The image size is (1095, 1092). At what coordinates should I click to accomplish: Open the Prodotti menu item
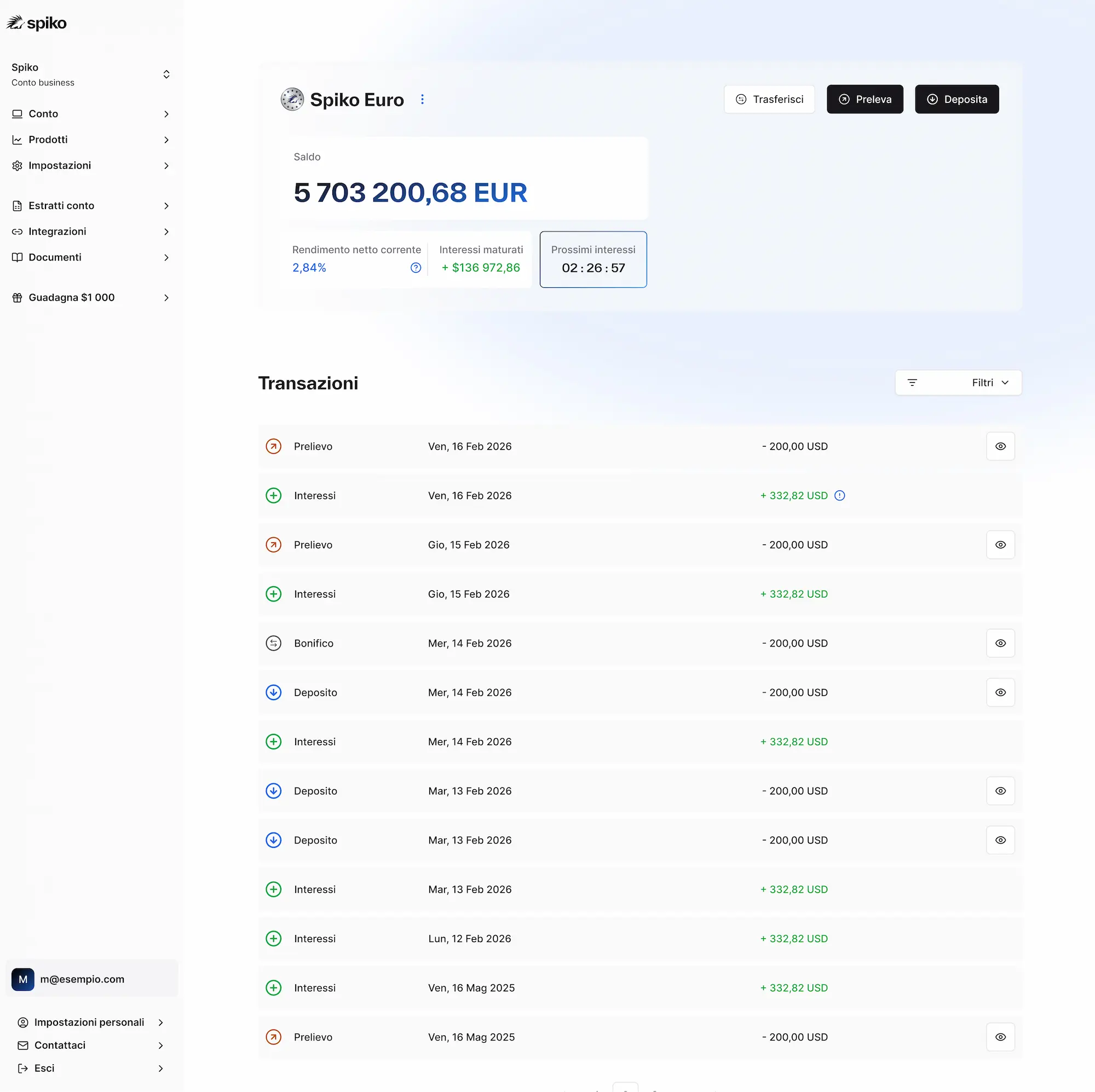click(91, 140)
